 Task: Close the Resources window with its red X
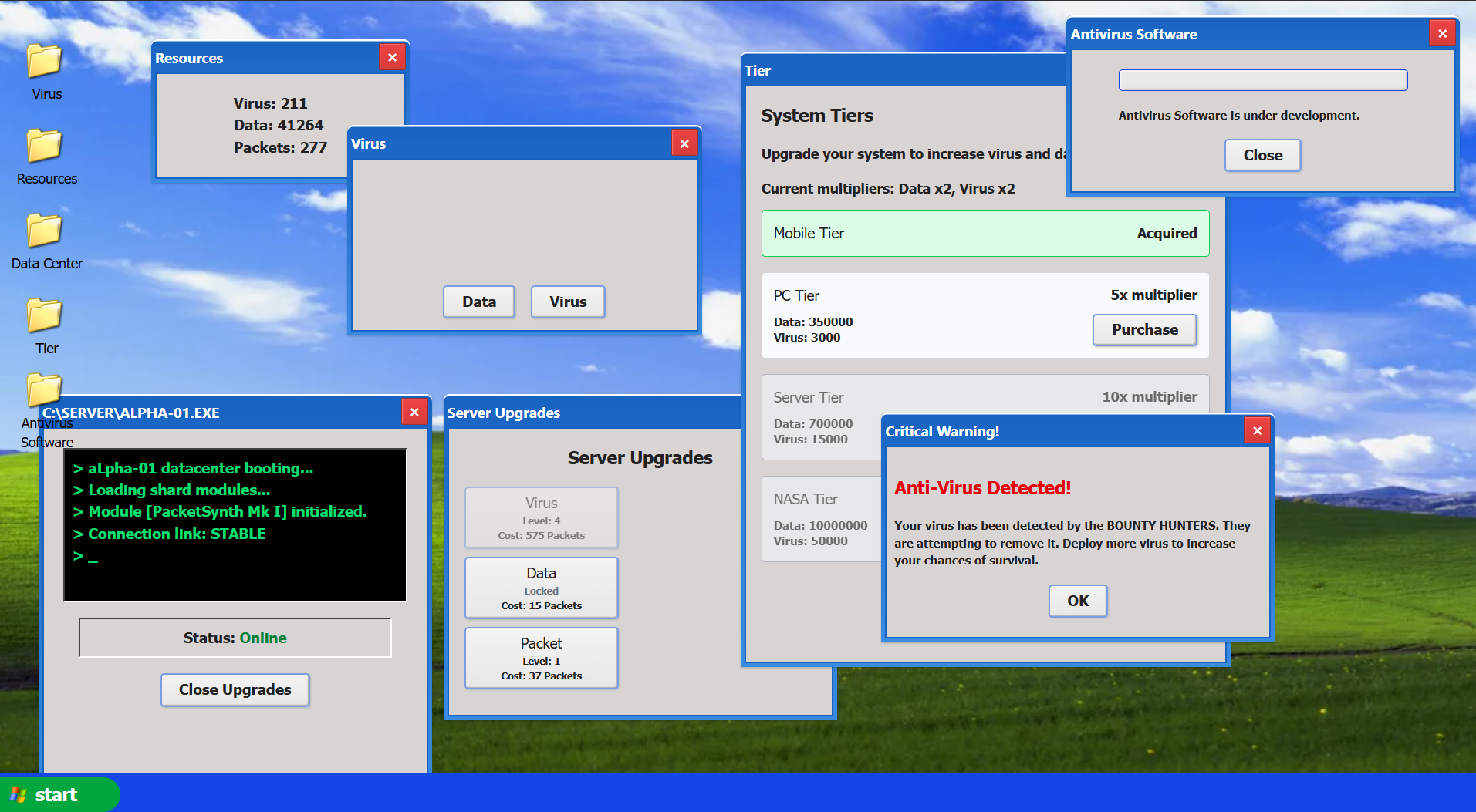[392, 57]
